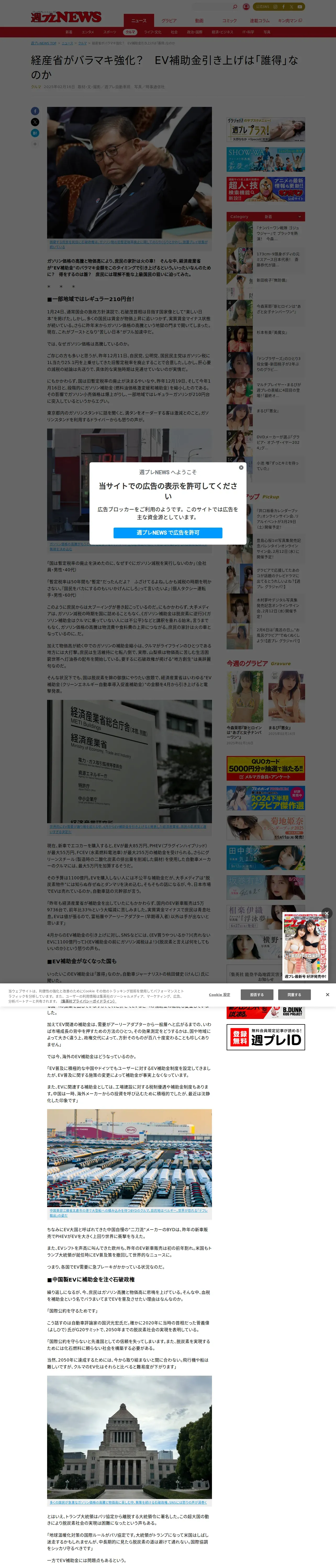The height and width of the screenshot is (1568, 336).
Task: Open the 週プレプラス! sidebar banner
Action: [266, 130]
